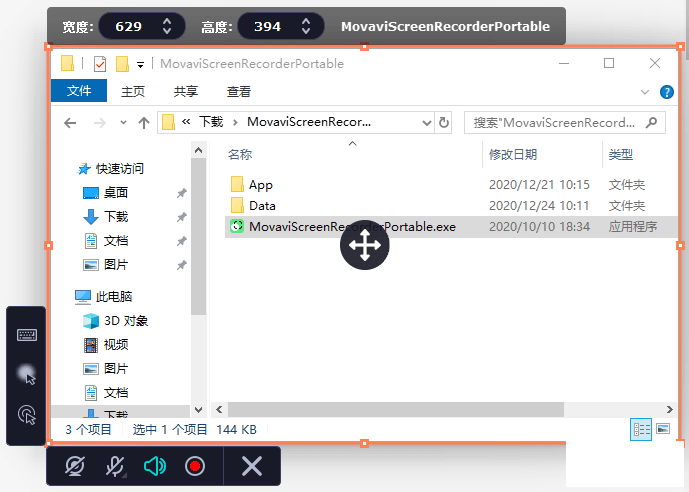This screenshot has width=689, height=492.
Task: Click the search box for MovaviScreenRecorderPortable
Action: coord(565,123)
